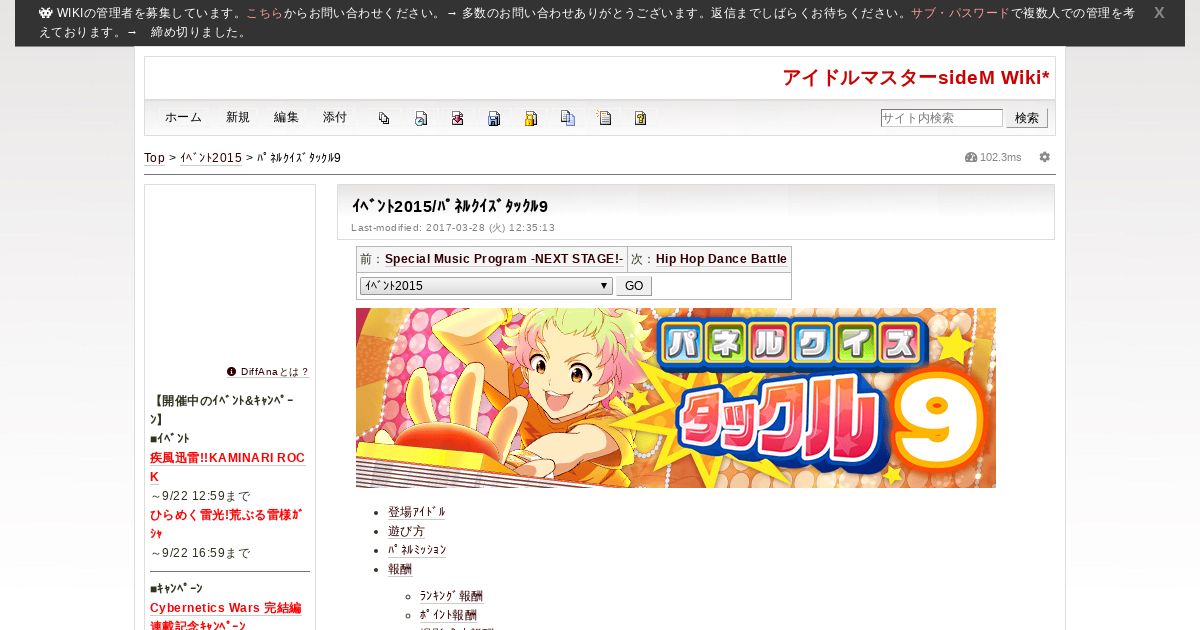Follow the ｲﾍﾞﾝﾄ2015 breadcrumb link
The width and height of the screenshot is (1200, 630).
point(211,158)
